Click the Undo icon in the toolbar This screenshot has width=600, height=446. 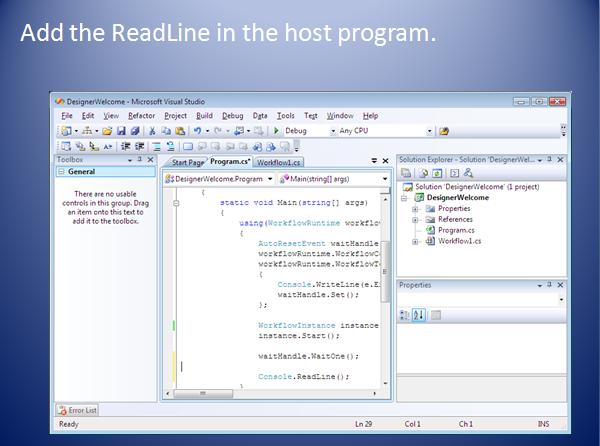click(198, 130)
